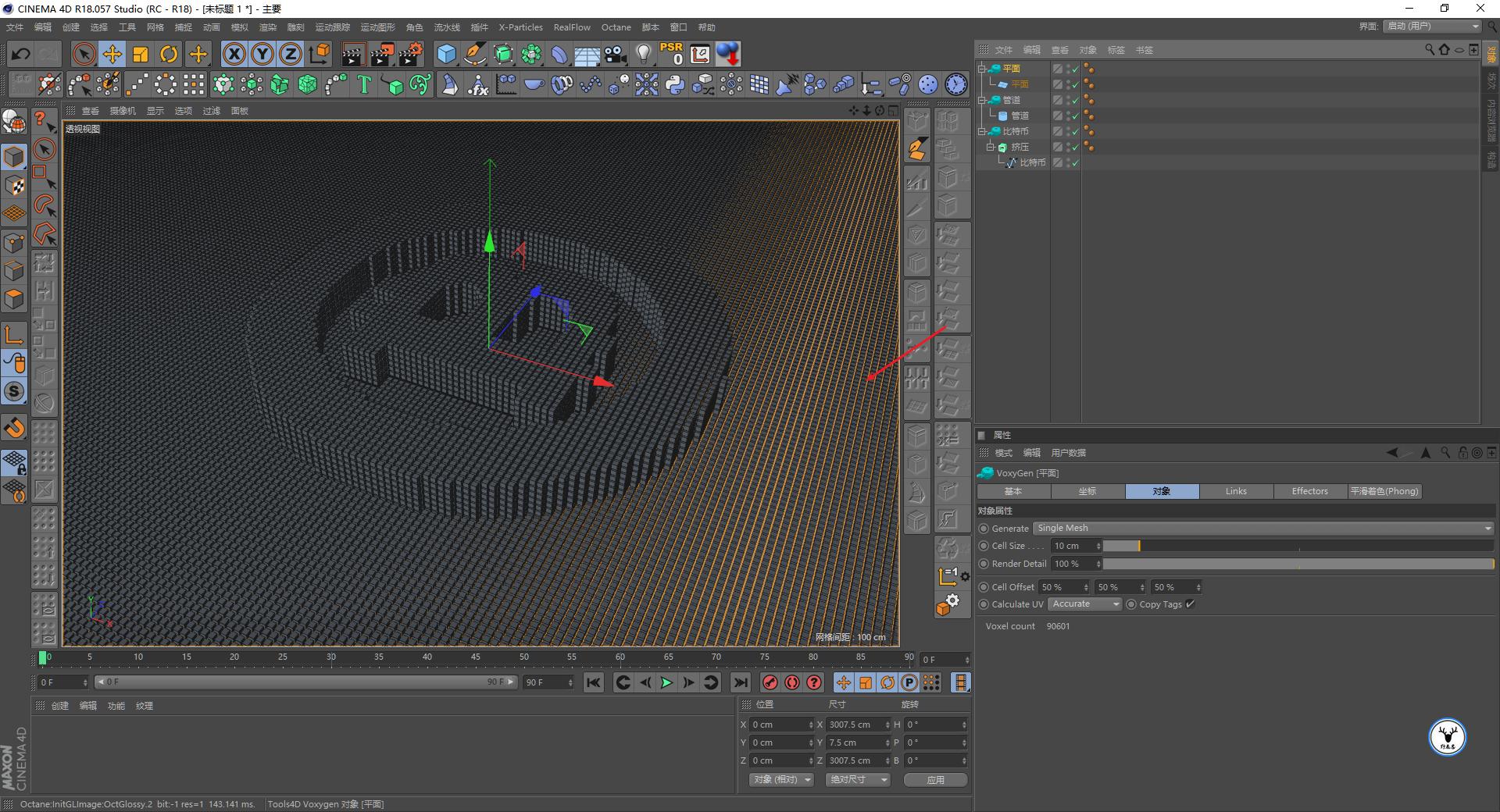1500x812 pixels.
Task: Select the Move tool in the toolbar
Action: click(x=112, y=54)
